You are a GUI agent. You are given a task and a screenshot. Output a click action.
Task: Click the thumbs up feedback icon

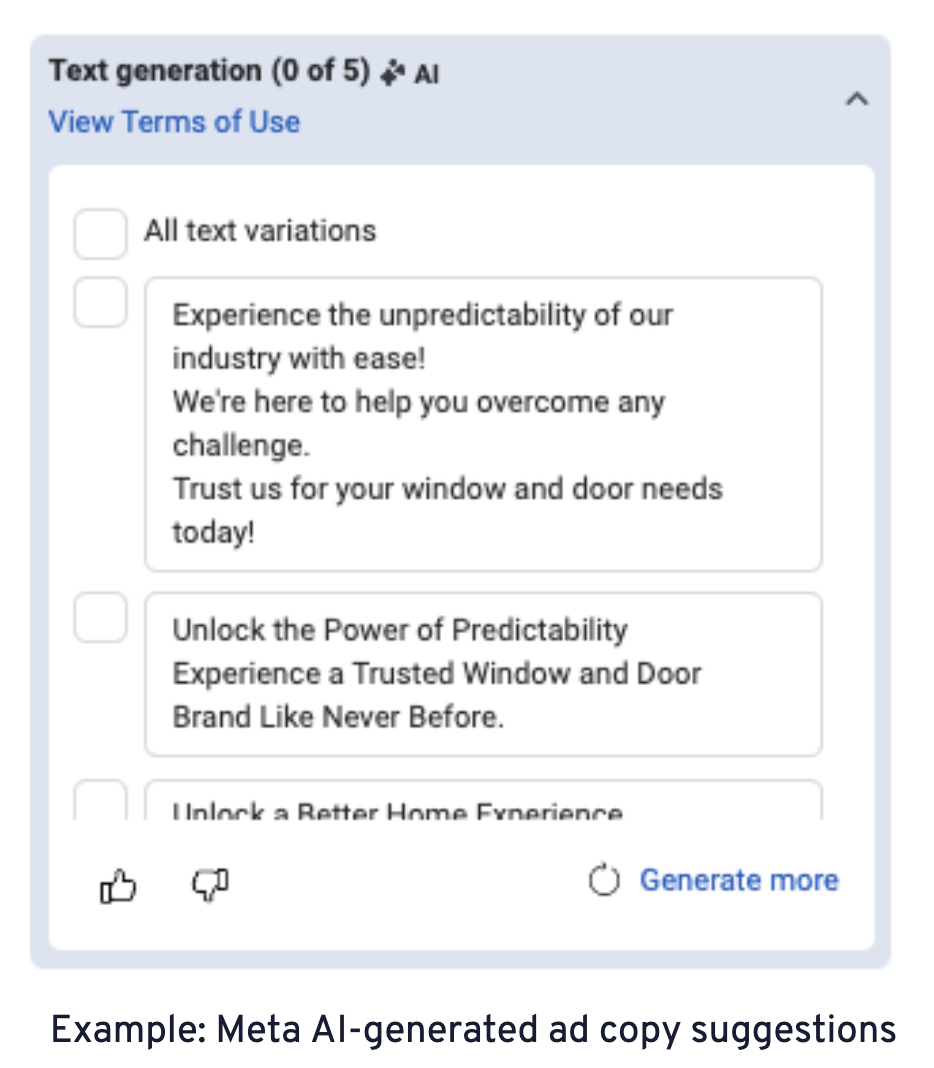(x=118, y=885)
